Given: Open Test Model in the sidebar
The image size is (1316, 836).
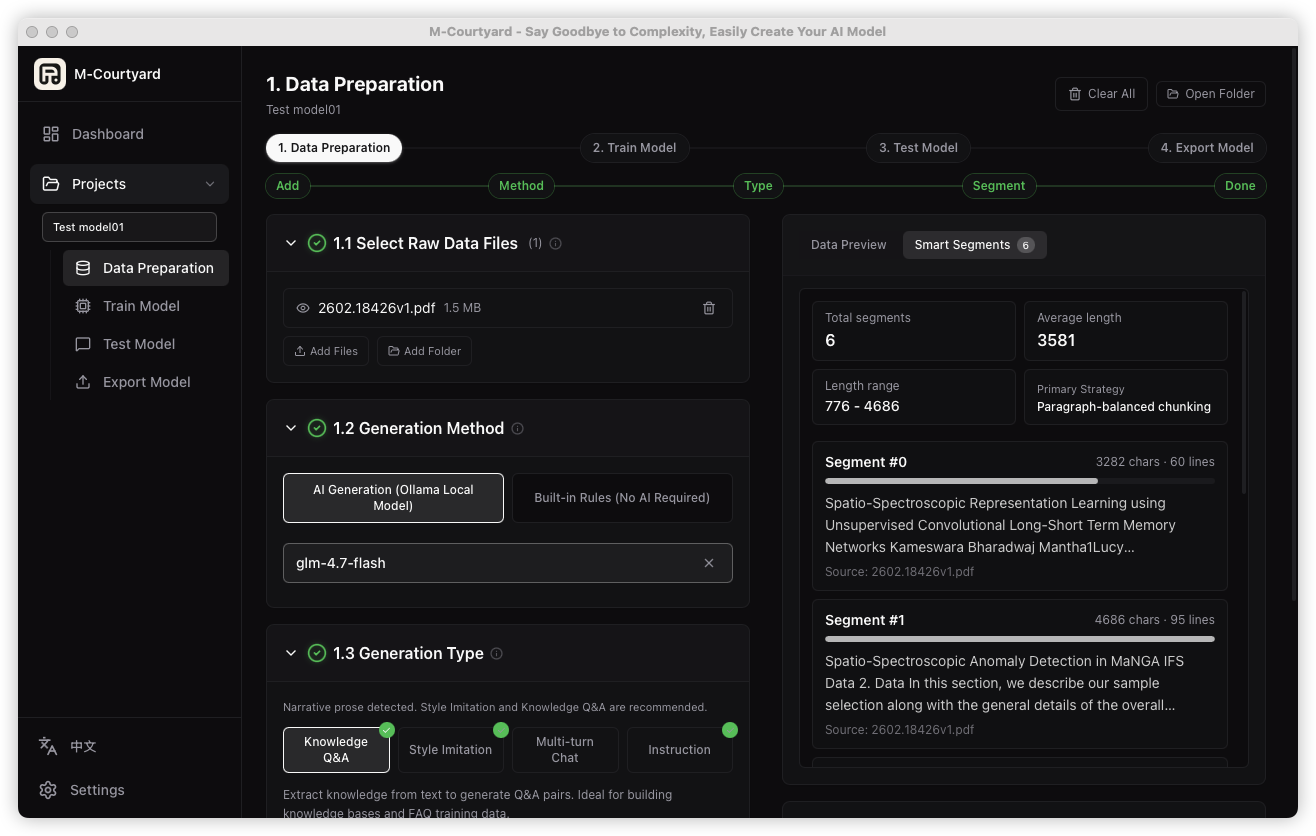Looking at the screenshot, I should [146, 344].
